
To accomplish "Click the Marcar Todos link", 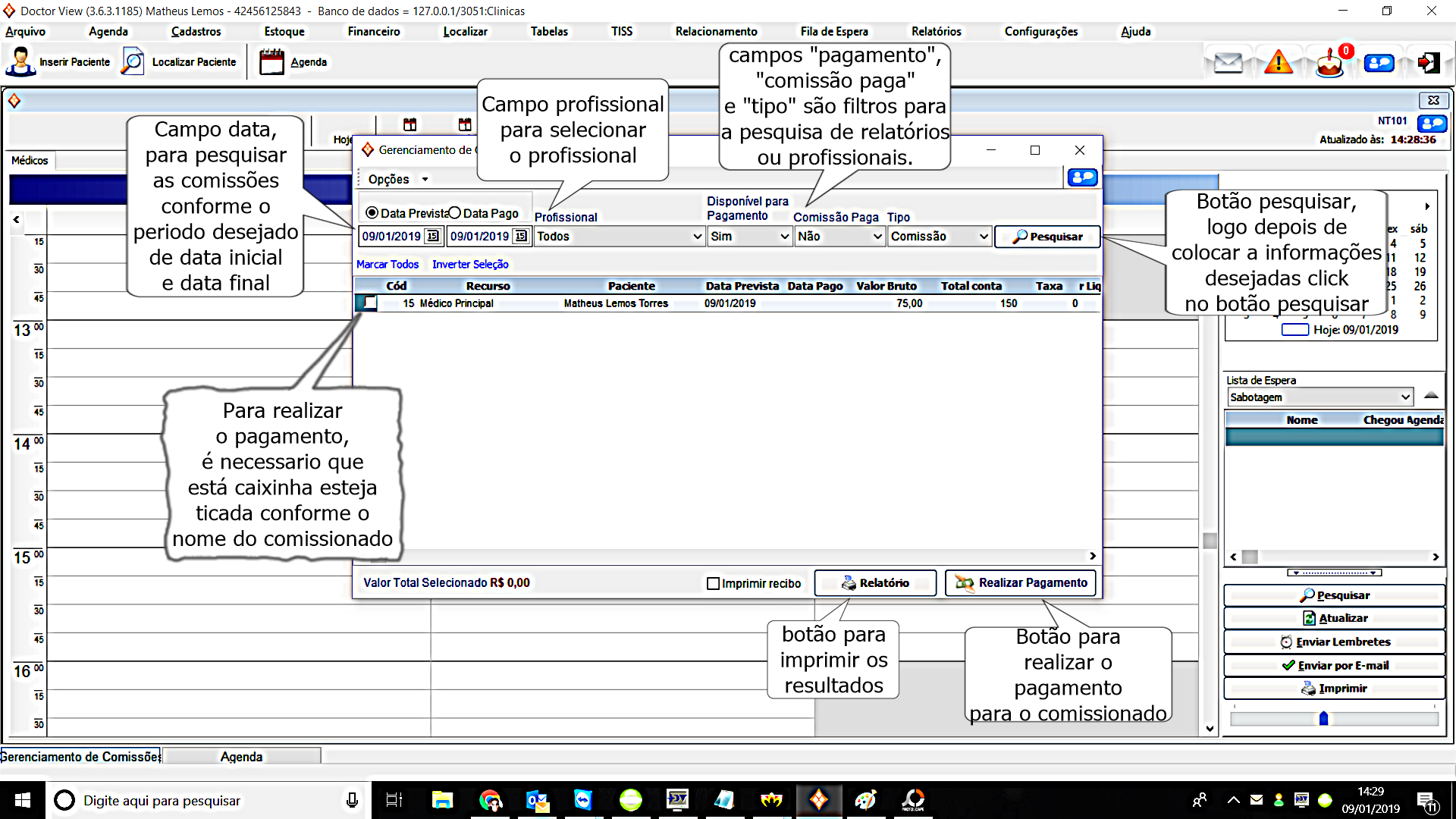I will (x=388, y=265).
